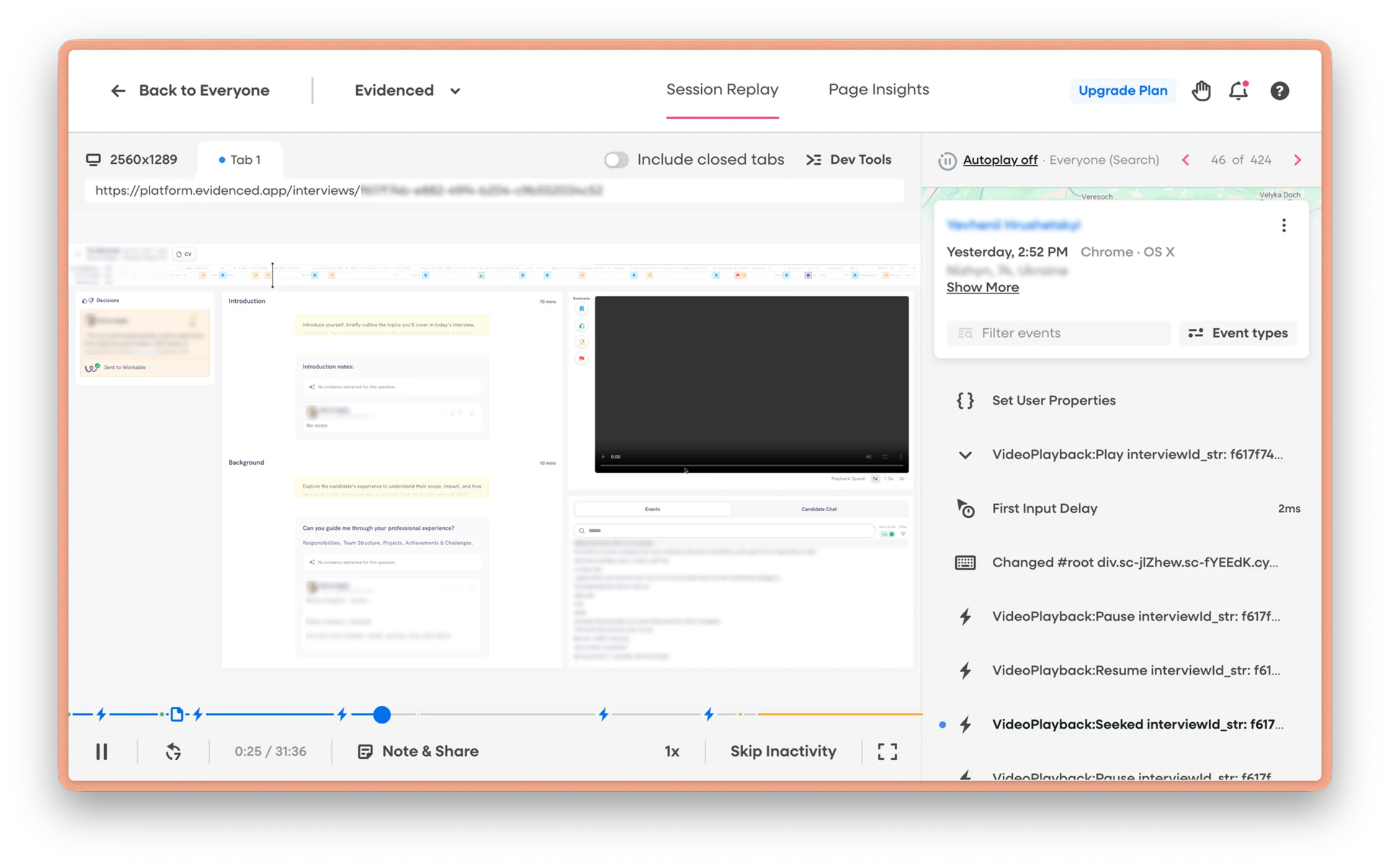Select the Candidate Chat tab in the replay

[x=819, y=509]
